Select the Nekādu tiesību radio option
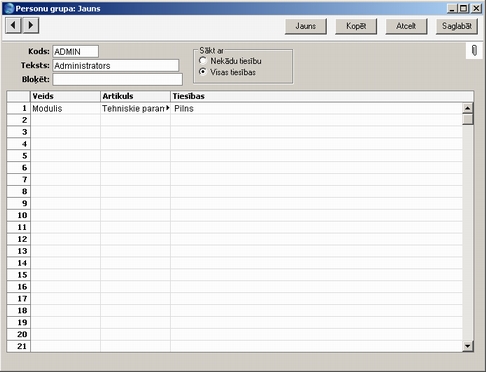The width and height of the screenshot is (486, 372). point(202,61)
